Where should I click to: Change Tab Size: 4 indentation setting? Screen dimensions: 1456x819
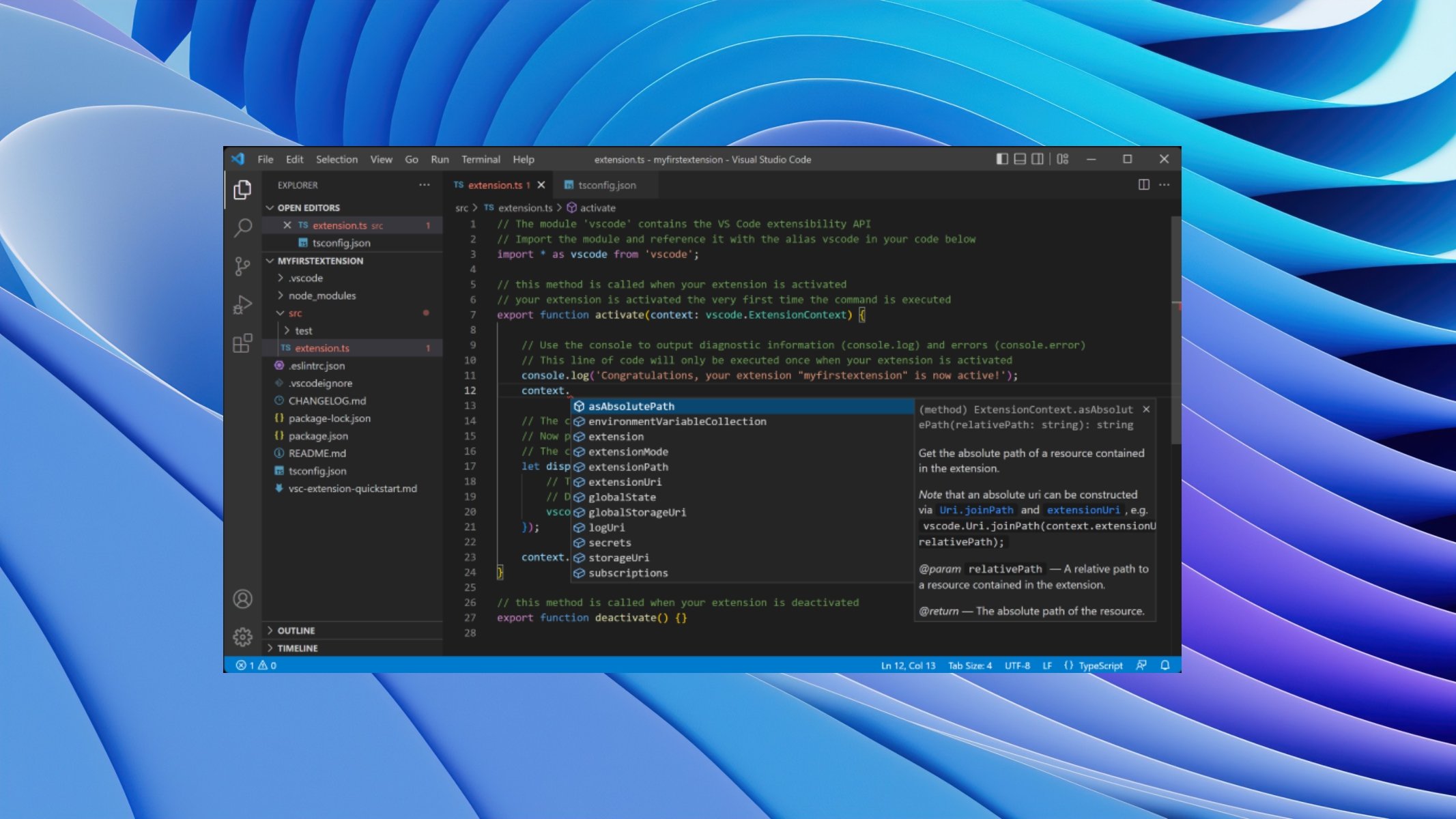[x=970, y=665]
